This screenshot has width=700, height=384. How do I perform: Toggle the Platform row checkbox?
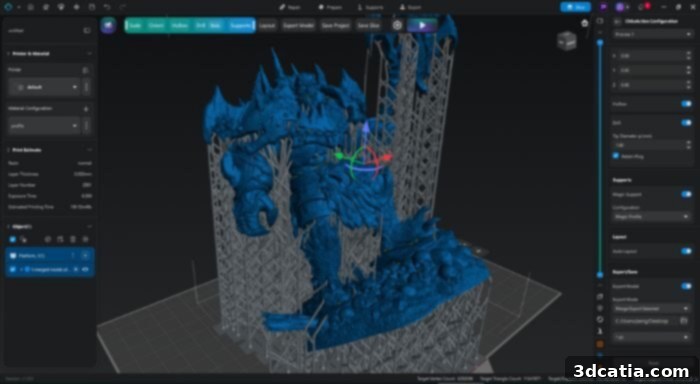coord(13,256)
